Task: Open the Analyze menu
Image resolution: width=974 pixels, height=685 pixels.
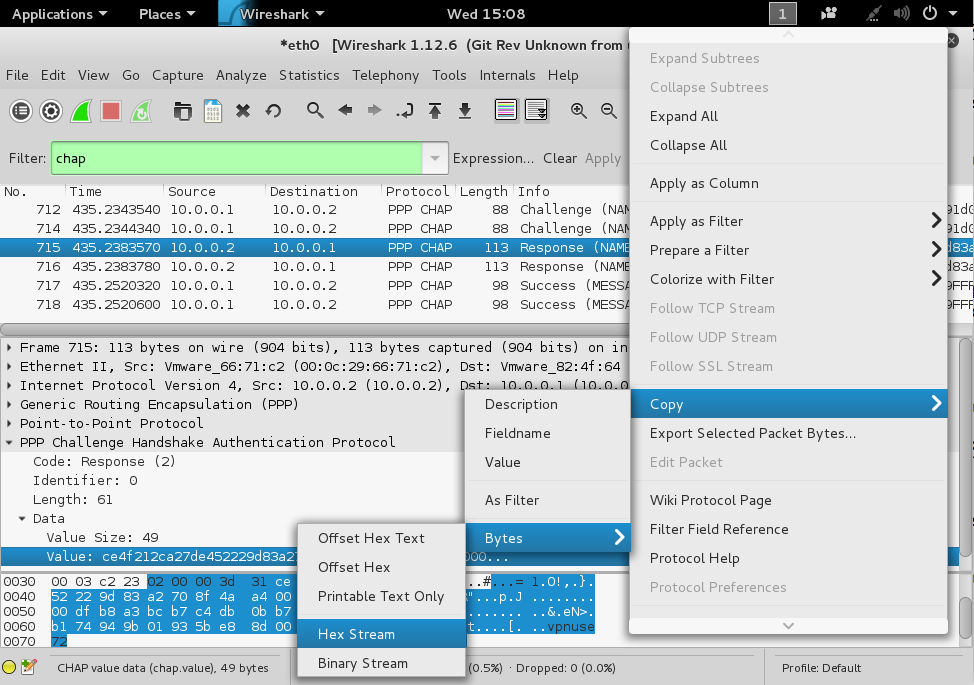Action: [241, 75]
